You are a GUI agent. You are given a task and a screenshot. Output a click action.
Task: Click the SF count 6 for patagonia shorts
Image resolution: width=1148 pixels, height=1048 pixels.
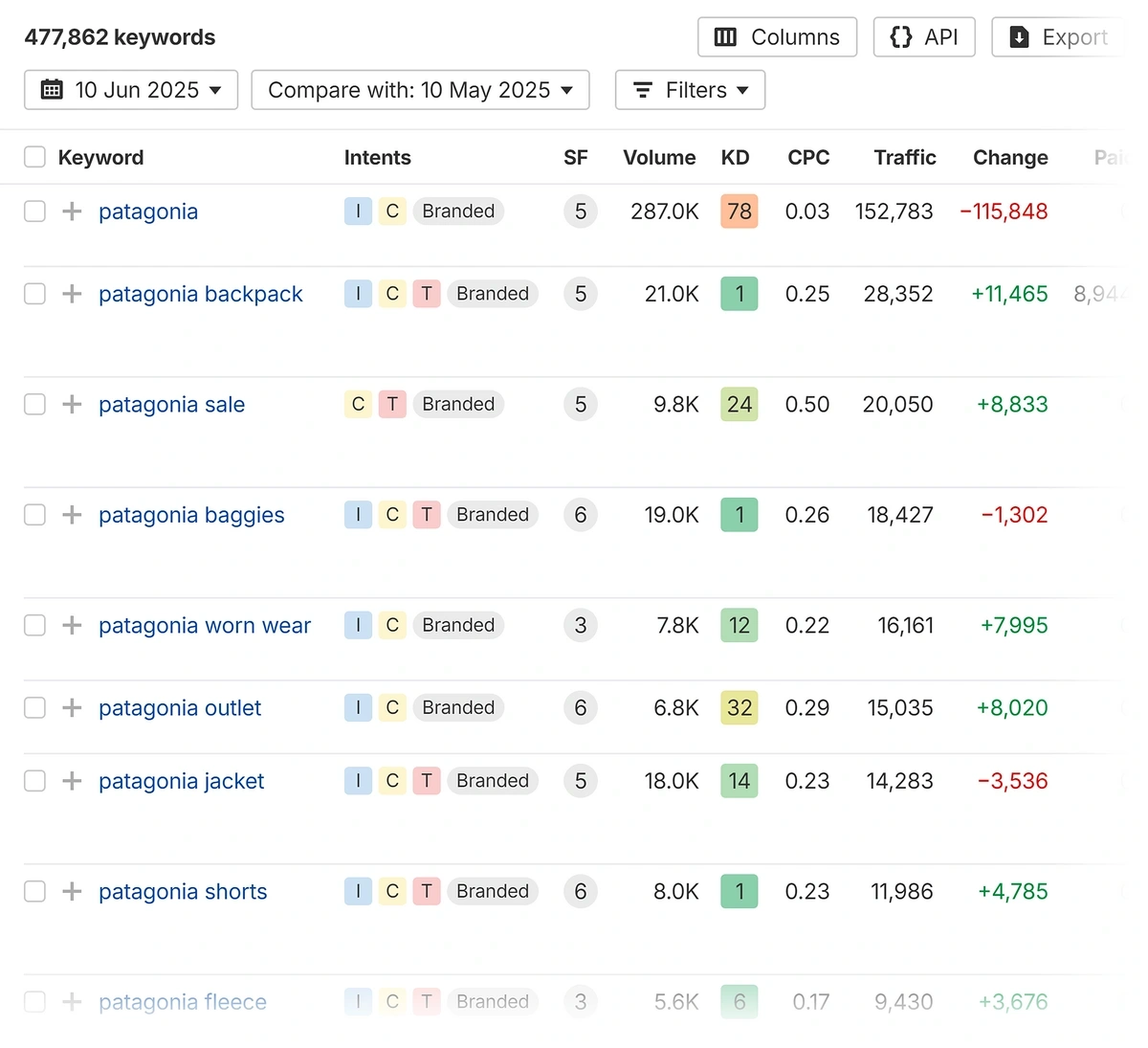point(581,891)
